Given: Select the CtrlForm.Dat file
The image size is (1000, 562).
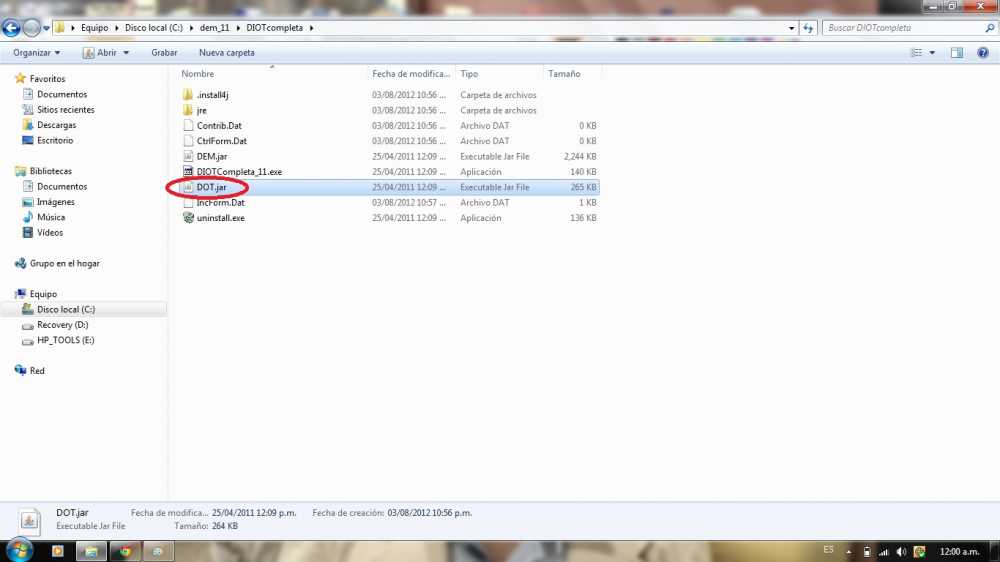Looking at the screenshot, I should coord(221,141).
